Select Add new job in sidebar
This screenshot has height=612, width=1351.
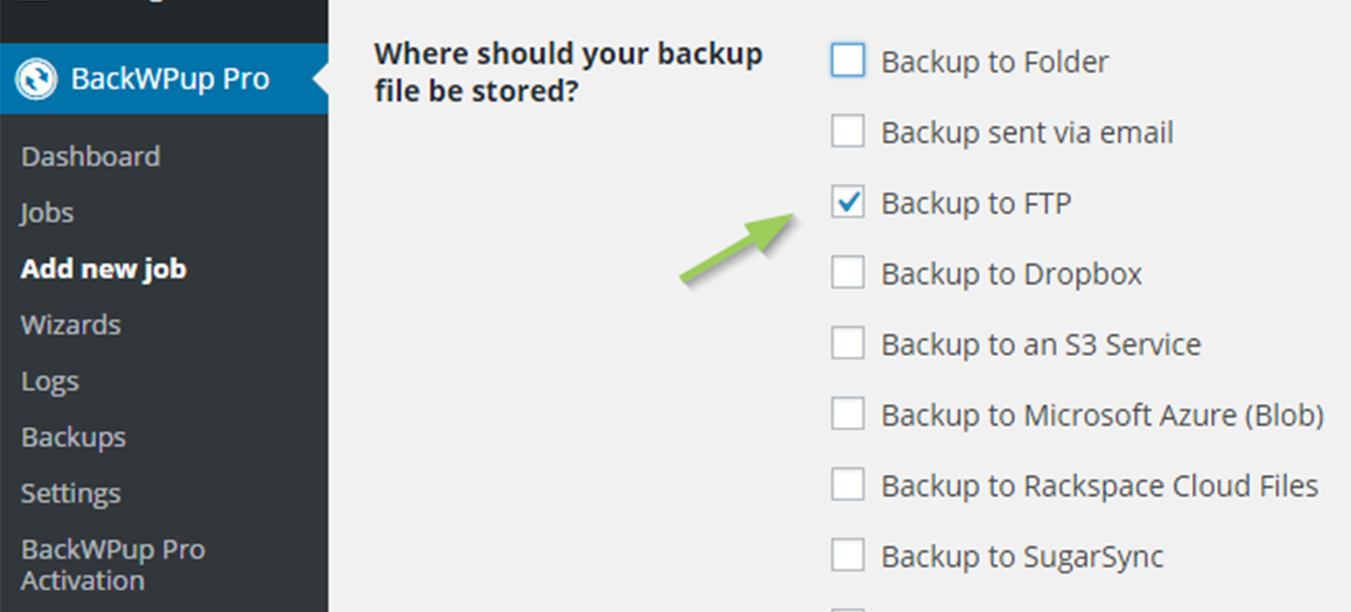click(103, 269)
